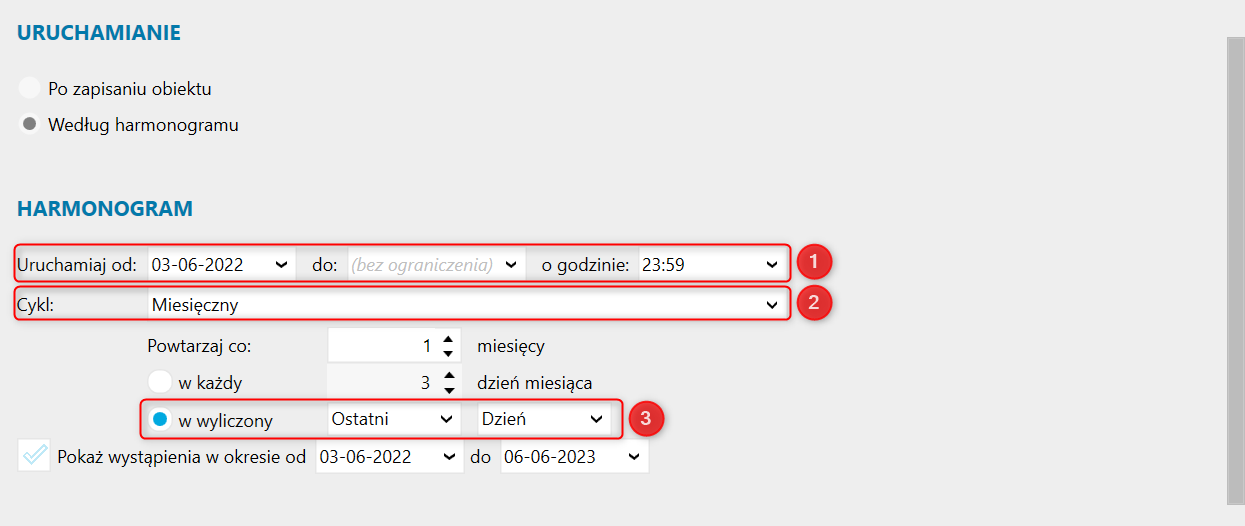Viewport: 1245px width, 526px height.
Task: Expand the 'Cykl' Miesięczny dropdown
Action: [771, 304]
